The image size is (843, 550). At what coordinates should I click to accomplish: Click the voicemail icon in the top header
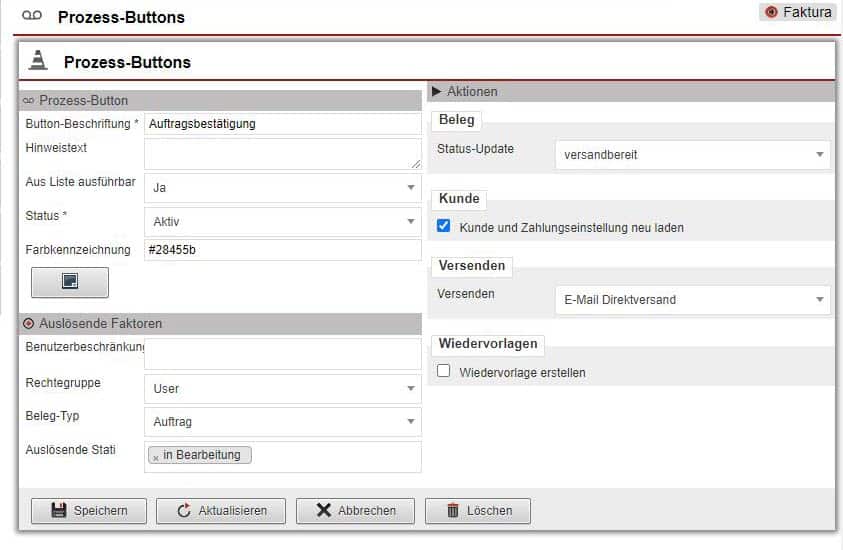pyautogui.click(x=32, y=16)
